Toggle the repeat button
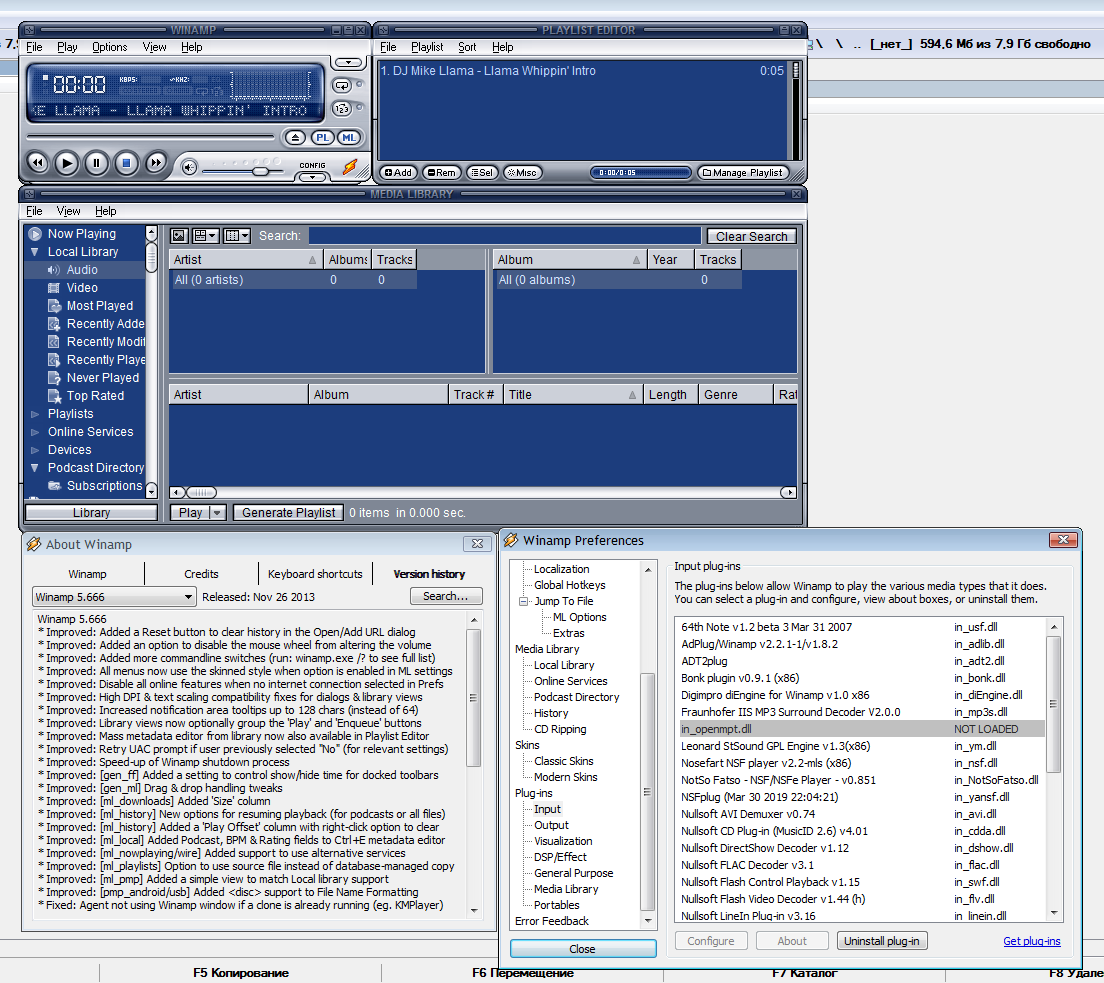Viewport: 1104px width, 983px height. tap(342, 85)
